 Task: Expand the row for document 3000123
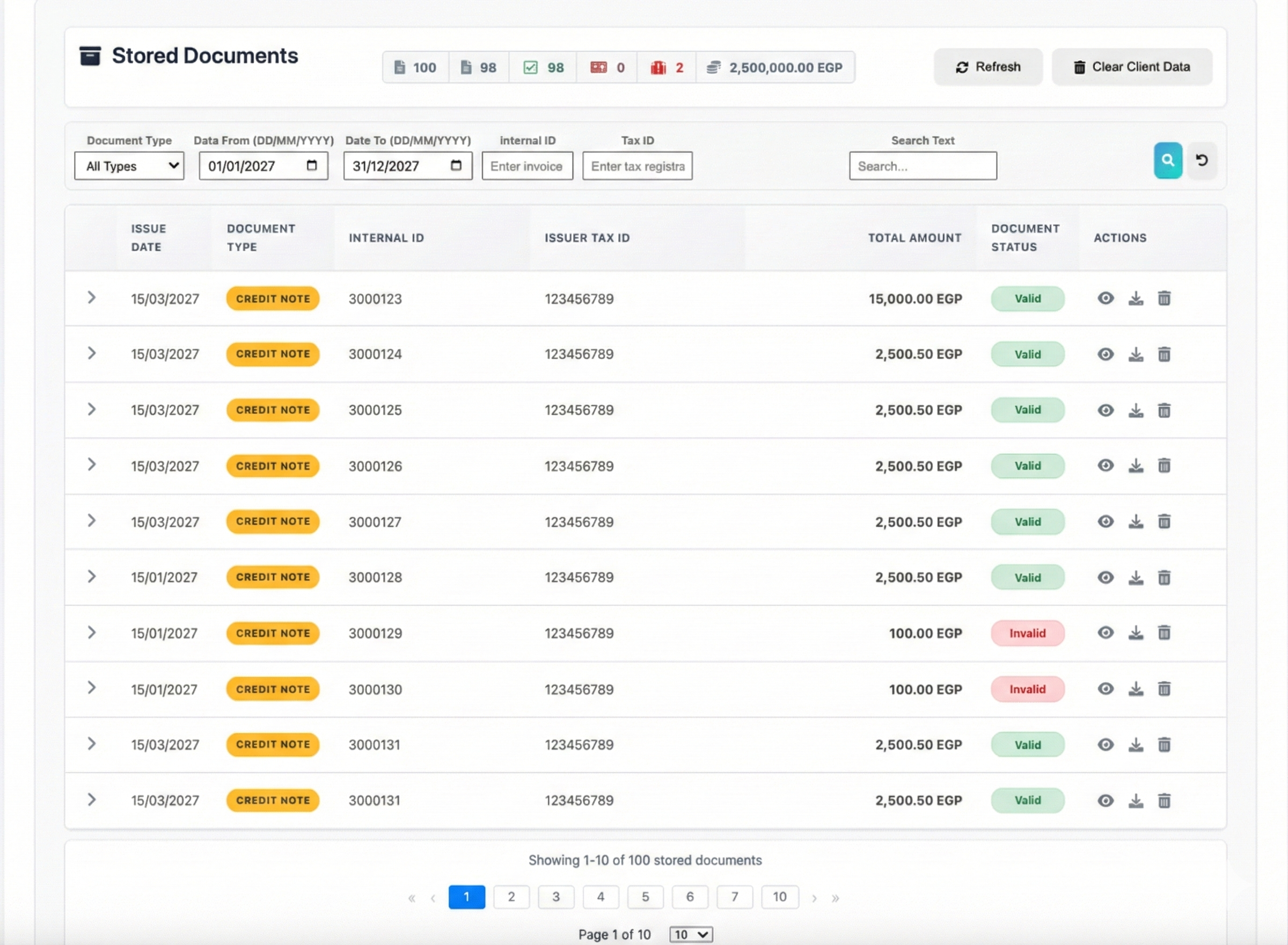[x=92, y=298]
